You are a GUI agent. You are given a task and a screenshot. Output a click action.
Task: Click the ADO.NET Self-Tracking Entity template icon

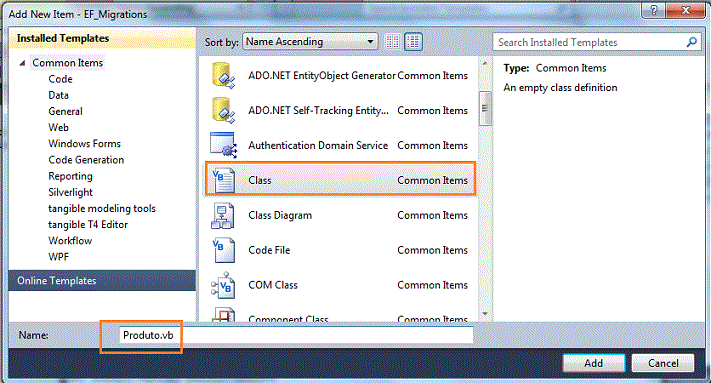click(223, 110)
